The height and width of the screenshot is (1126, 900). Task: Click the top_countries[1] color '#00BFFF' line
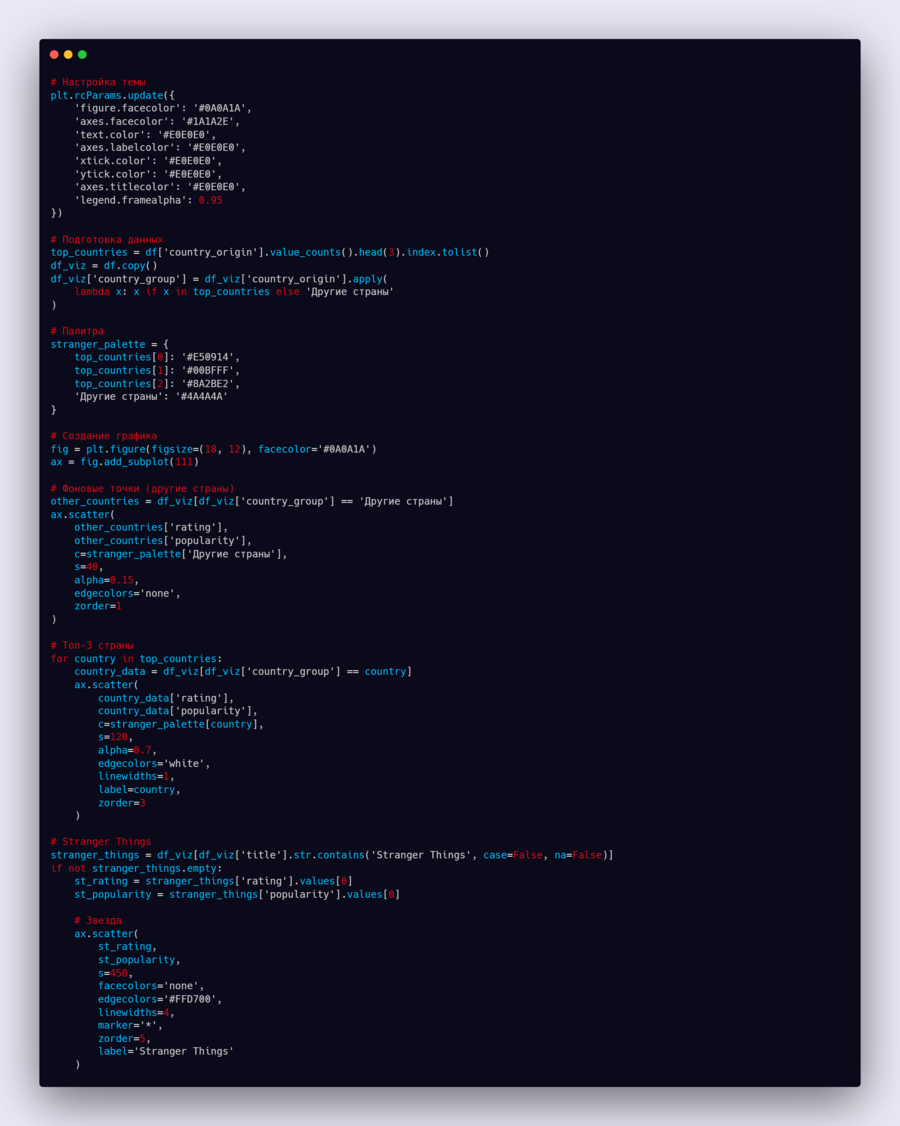(157, 371)
